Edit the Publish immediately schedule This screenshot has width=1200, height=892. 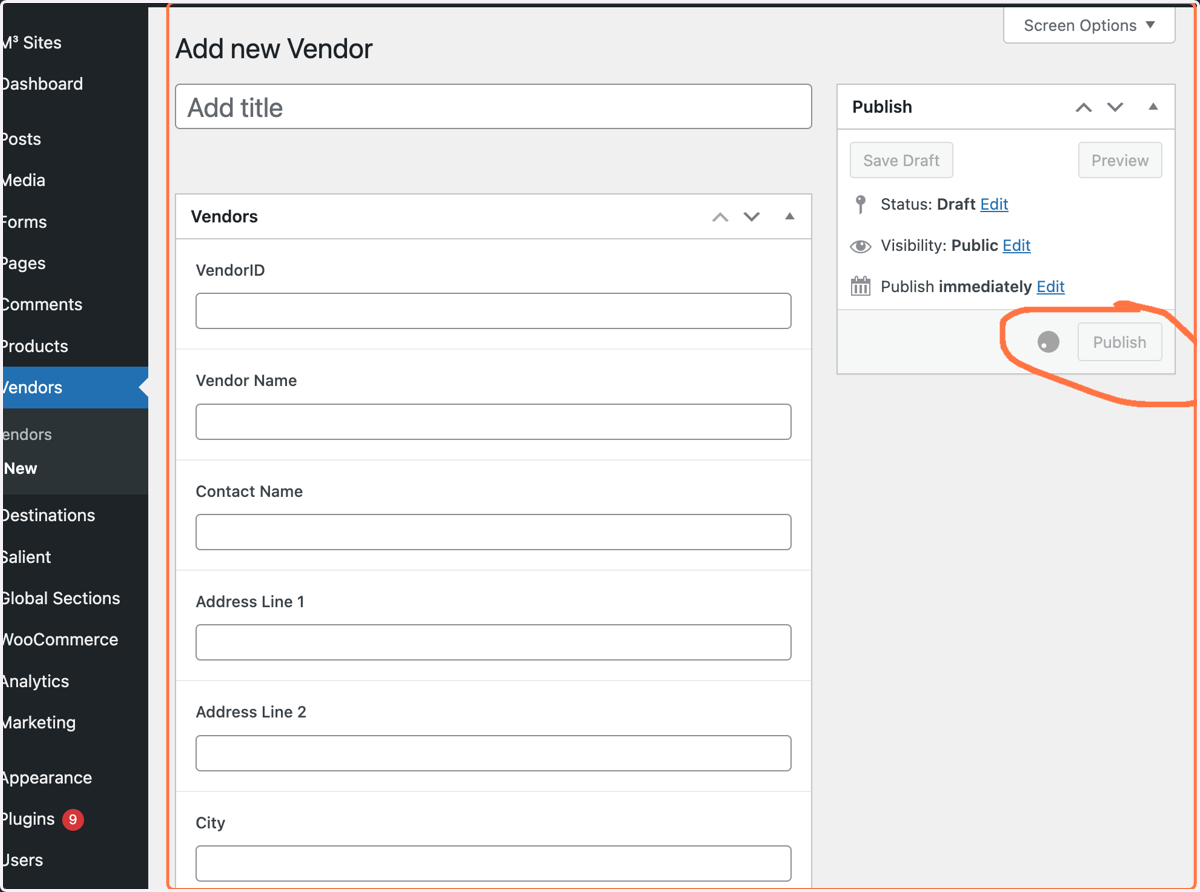click(1050, 286)
